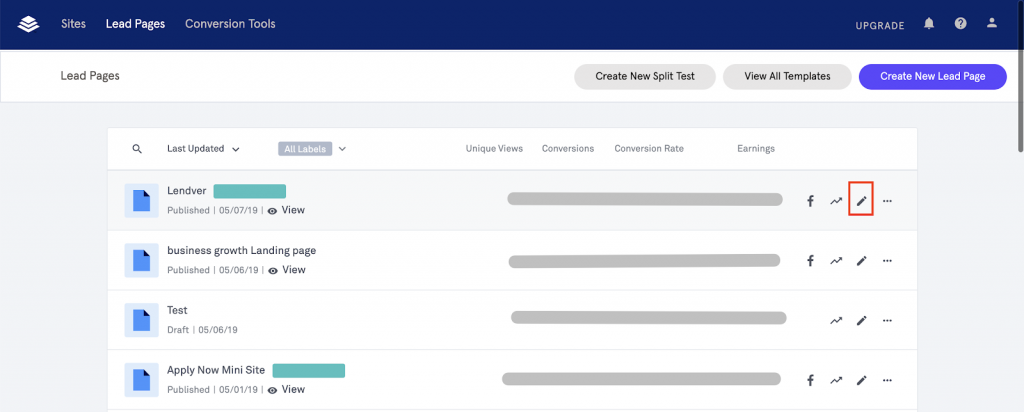Open analytics chart icon for Test page
This screenshot has height=412, width=1024.
tap(836, 321)
